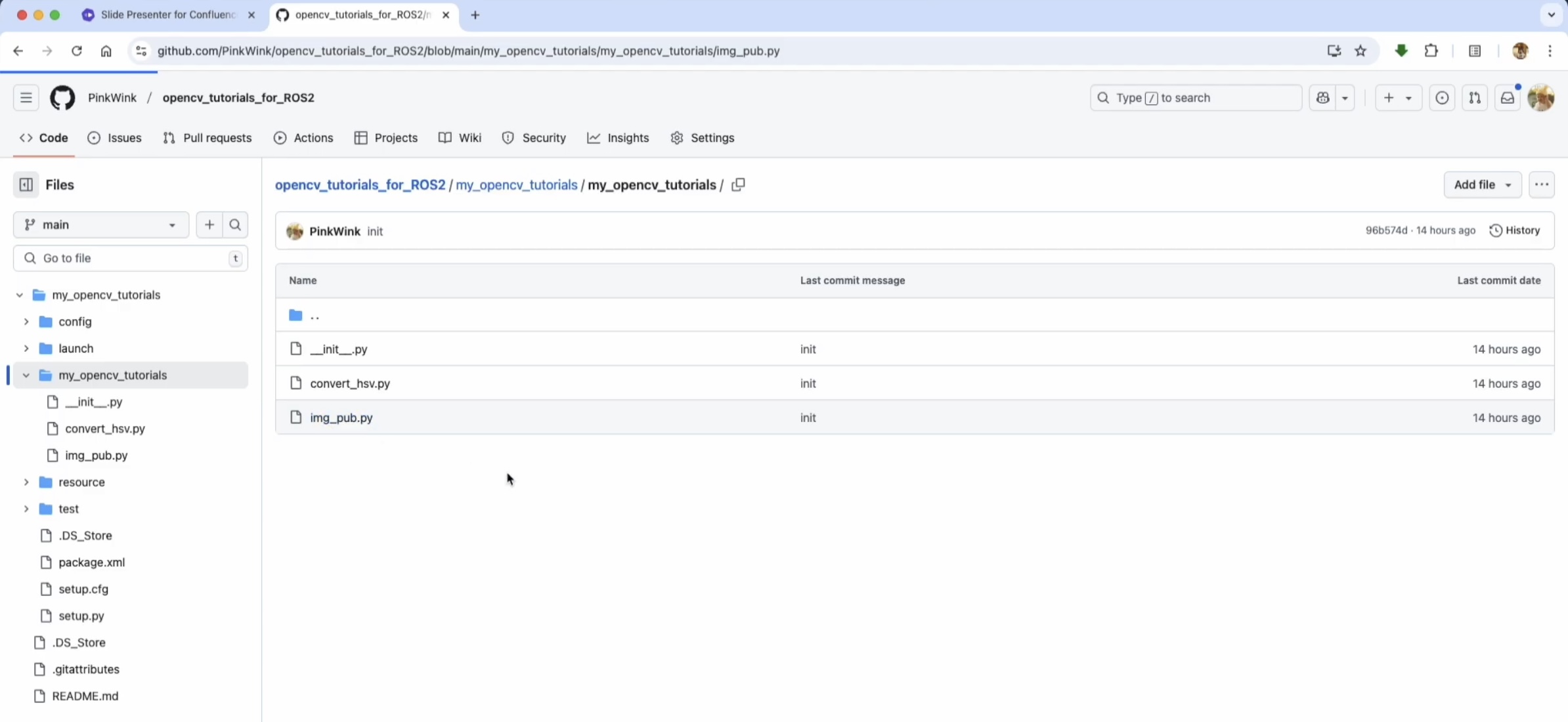Open the main branch dropdown
This screenshot has height=722, width=1568.
(x=100, y=225)
